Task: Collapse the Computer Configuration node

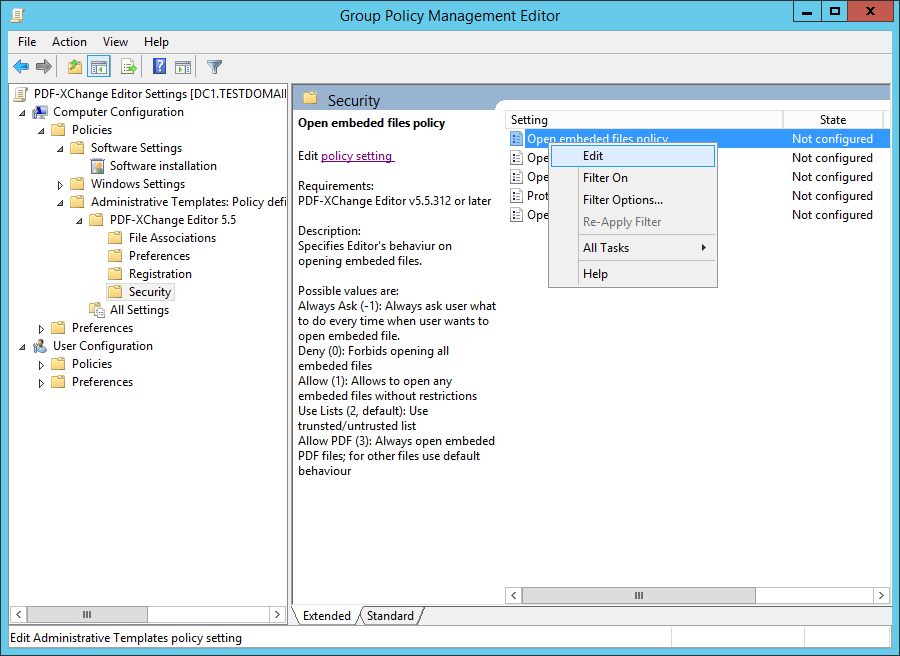Action: tap(23, 111)
